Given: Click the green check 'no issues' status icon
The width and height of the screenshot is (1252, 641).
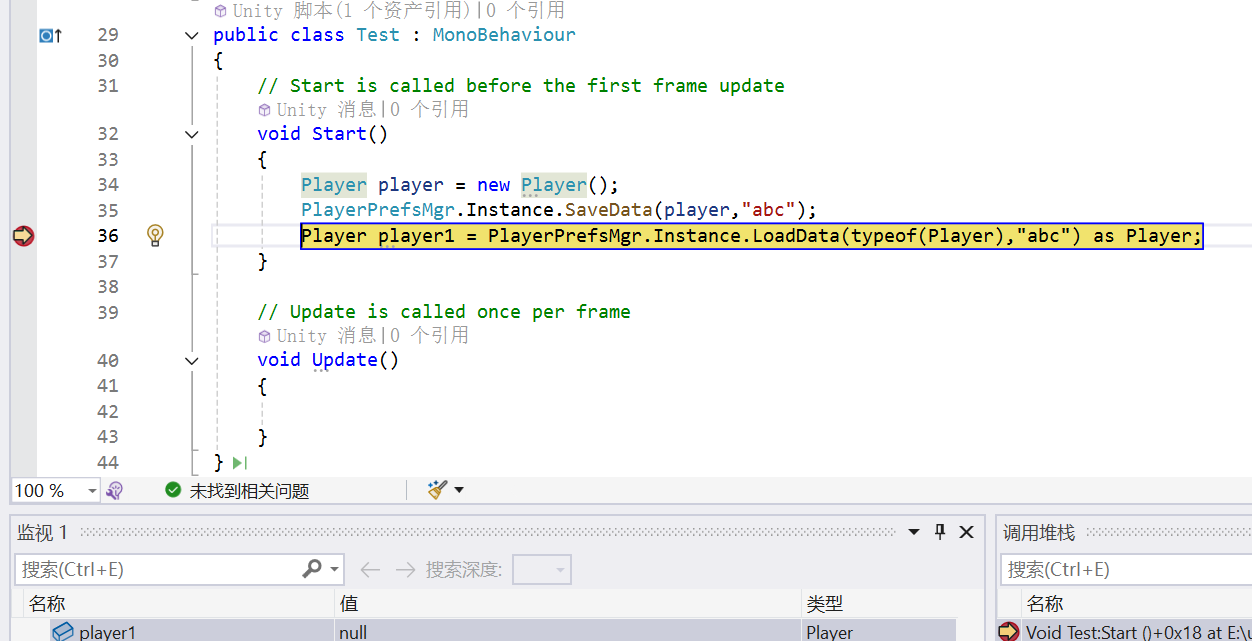Looking at the screenshot, I should pyautogui.click(x=173, y=490).
